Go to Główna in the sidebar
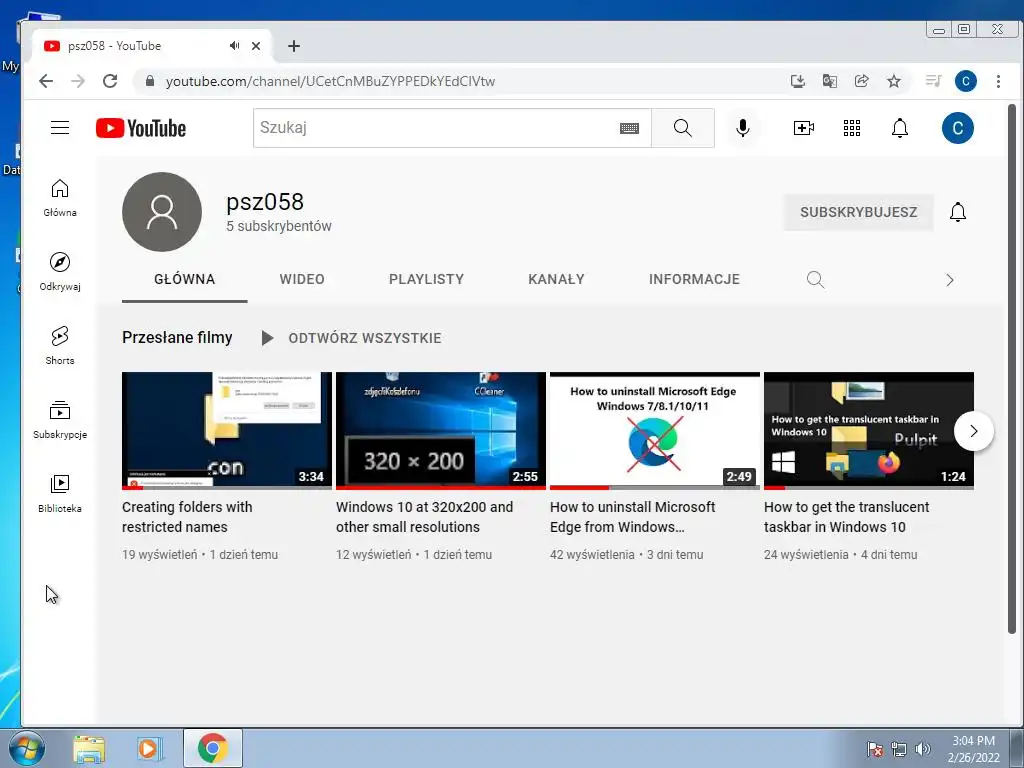The image size is (1024, 768). pos(59,198)
